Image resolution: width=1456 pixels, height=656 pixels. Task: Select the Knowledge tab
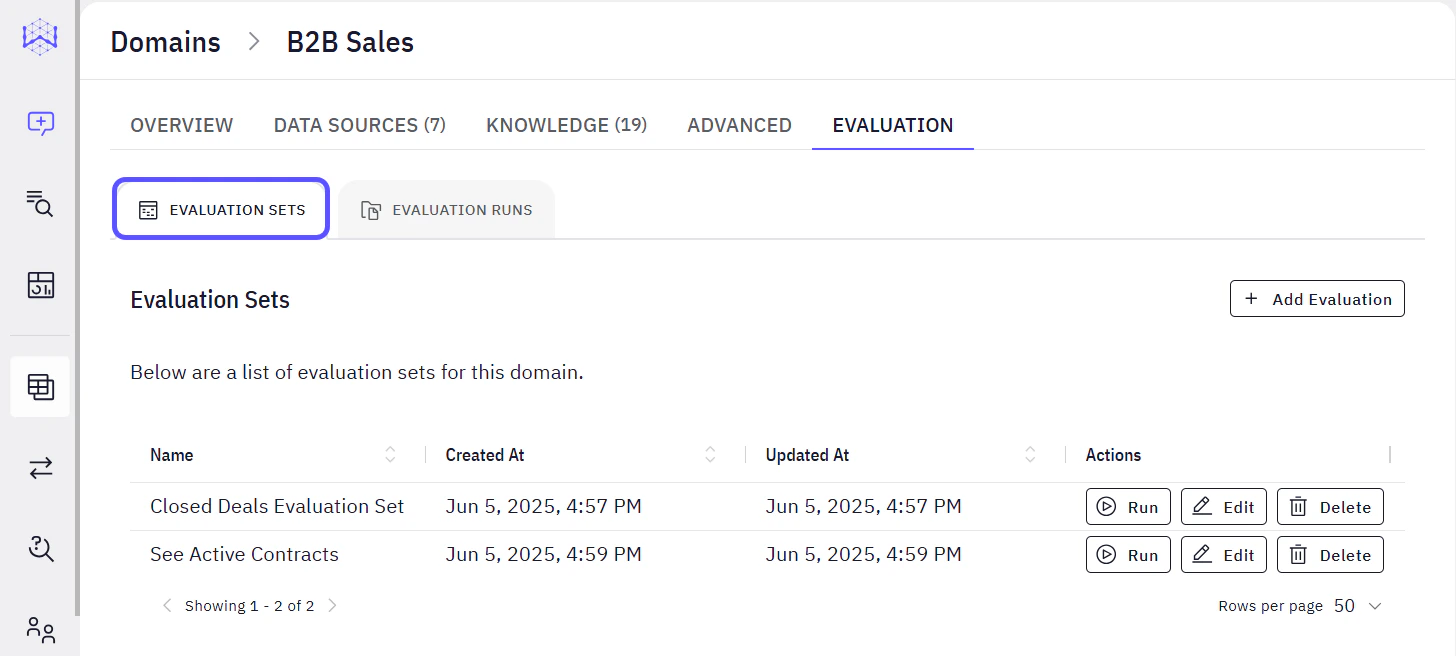tap(566, 124)
